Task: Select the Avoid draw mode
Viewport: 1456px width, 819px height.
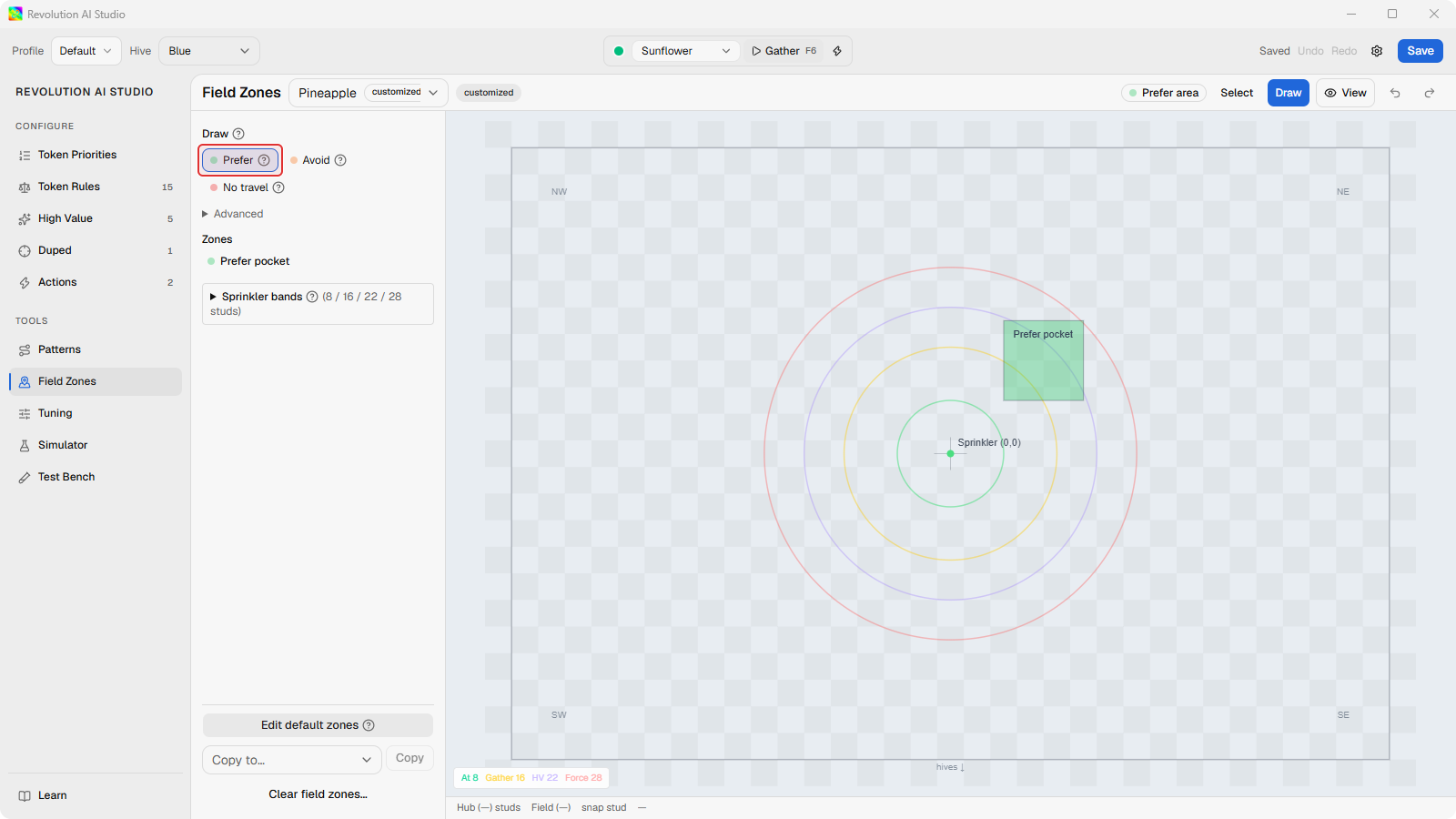Action: tap(318, 160)
